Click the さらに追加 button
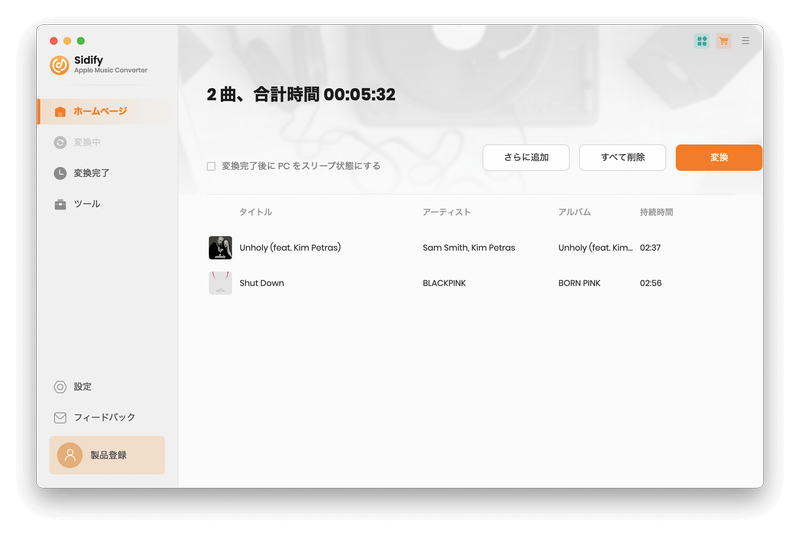This screenshot has width=800, height=536. coord(526,158)
